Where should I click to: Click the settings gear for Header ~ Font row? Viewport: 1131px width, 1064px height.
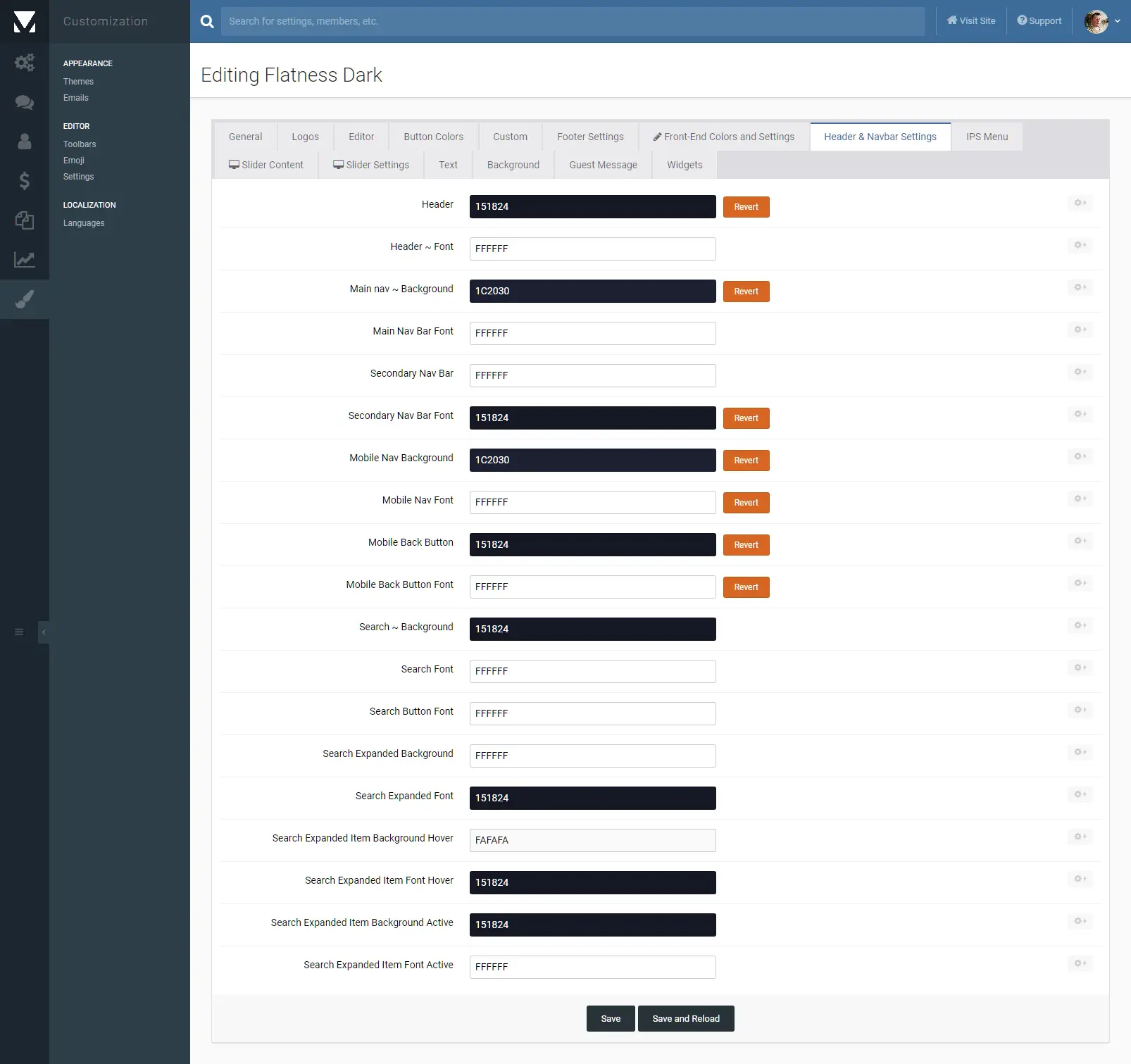(x=1080, y=245)
